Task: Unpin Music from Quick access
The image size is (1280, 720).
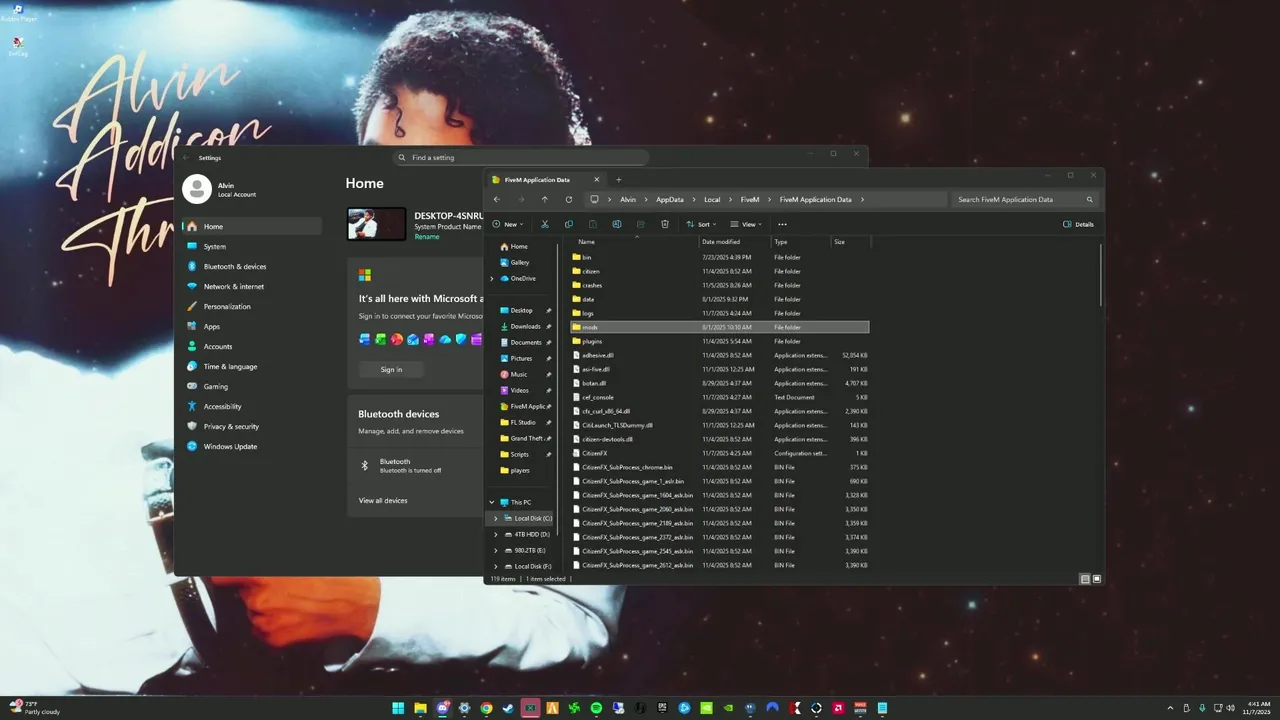Action: pos(549,374)
